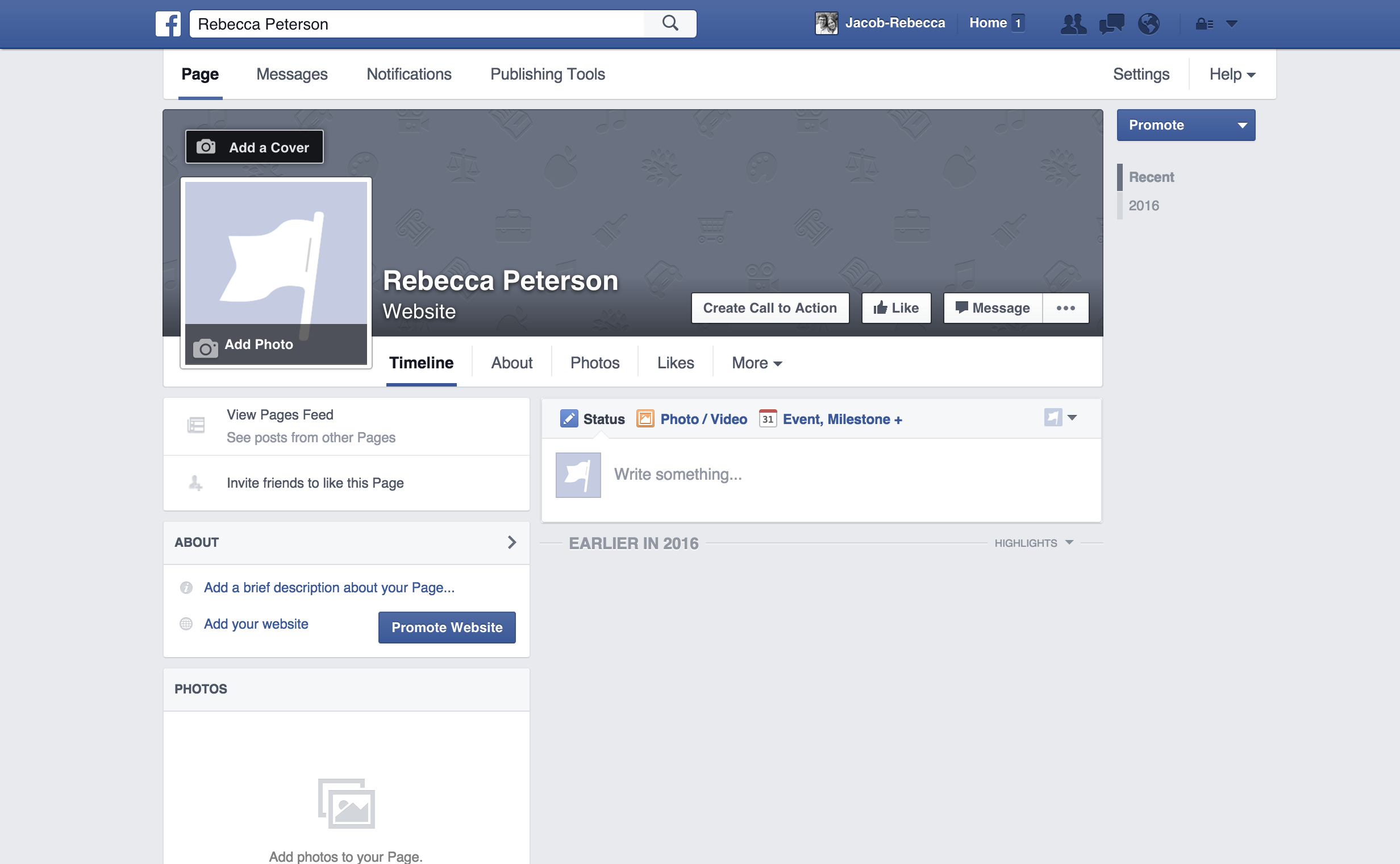Click Add a Cover button
1400x864 pixels.
click(254, 147)
